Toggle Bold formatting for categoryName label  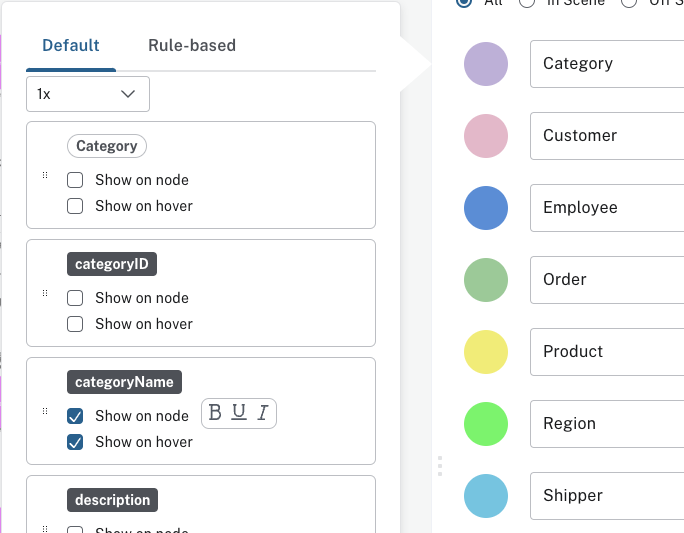215,413
